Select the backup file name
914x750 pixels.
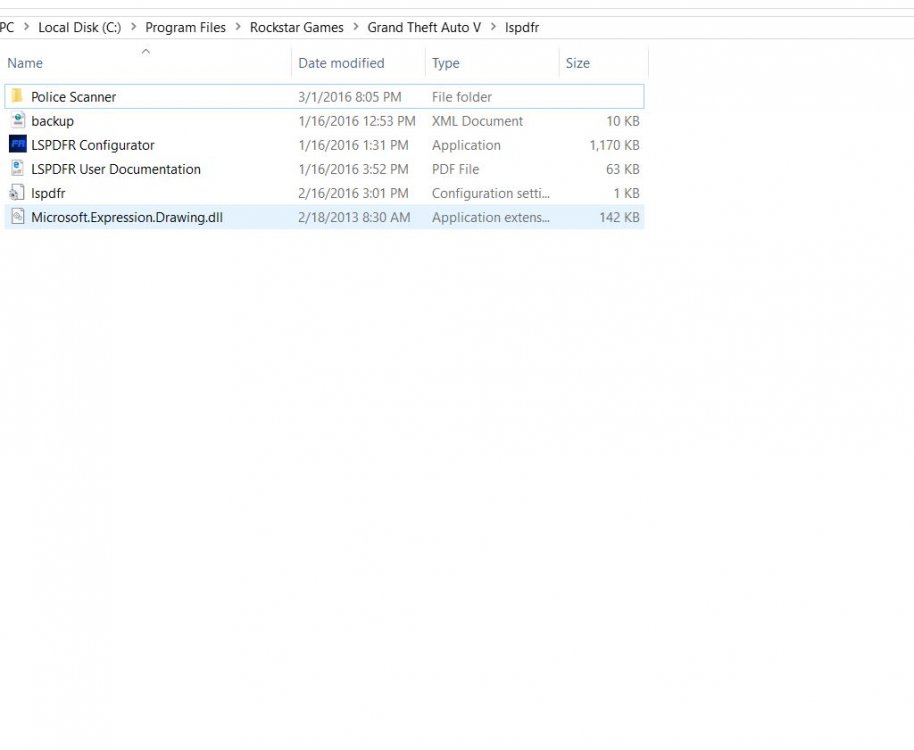pyautogui.click(x=52, y=121)
